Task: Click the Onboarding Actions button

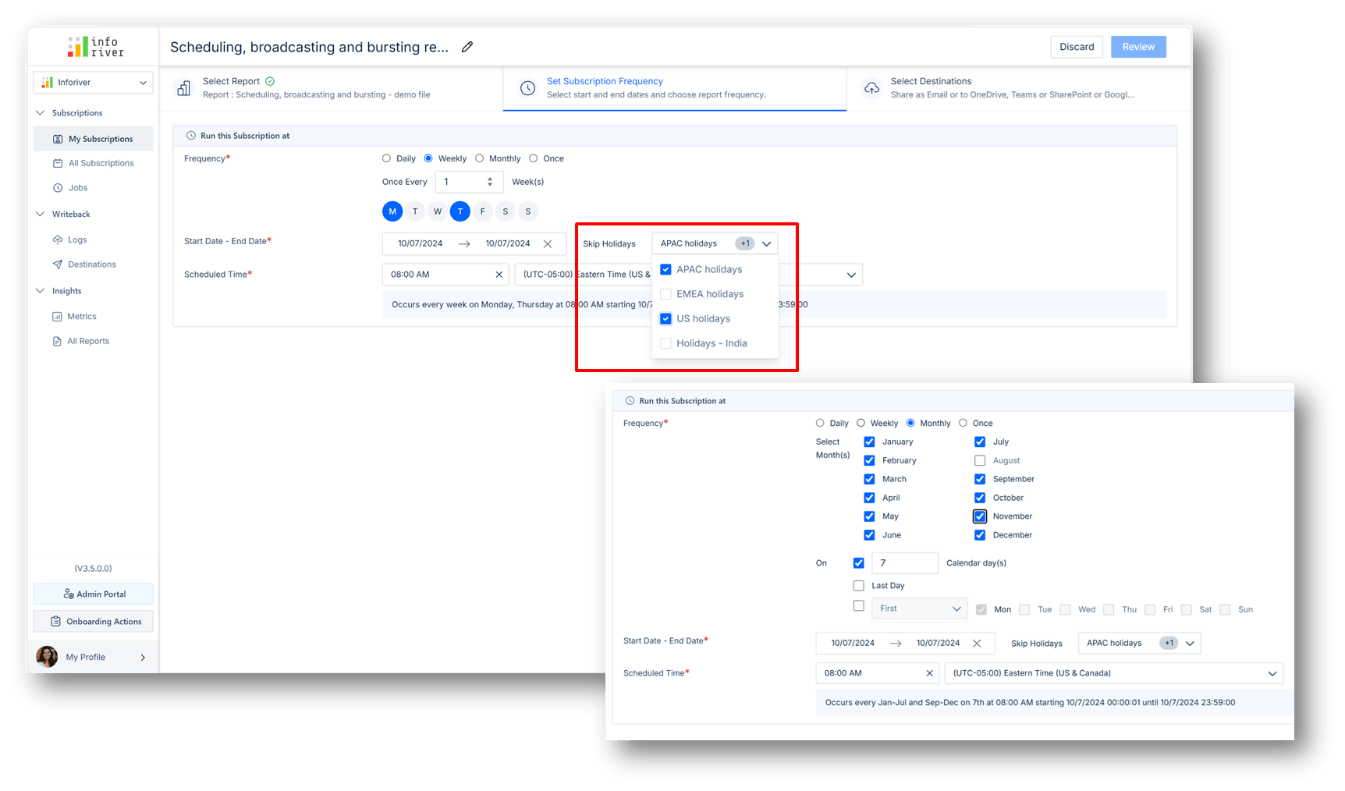Action: click(x=93, y=621)
